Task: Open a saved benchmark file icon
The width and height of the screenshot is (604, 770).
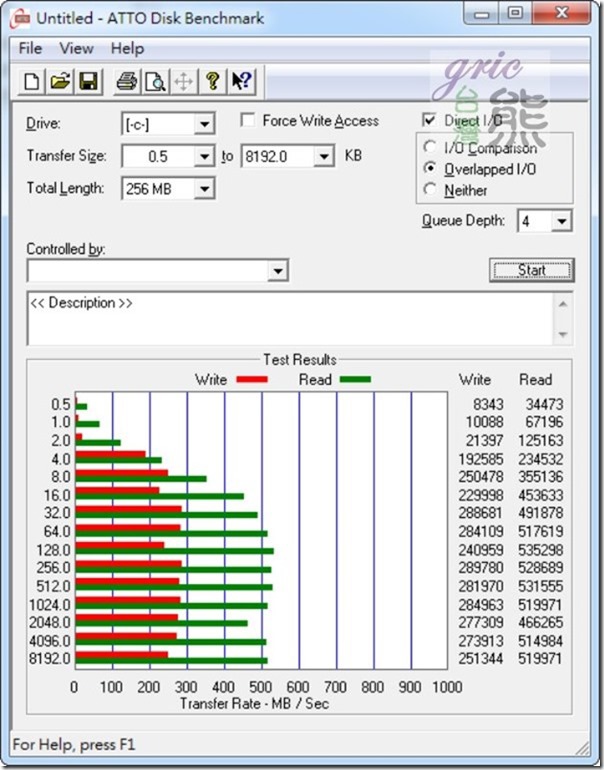Action: pyautogui.click(x=60, y=81)
